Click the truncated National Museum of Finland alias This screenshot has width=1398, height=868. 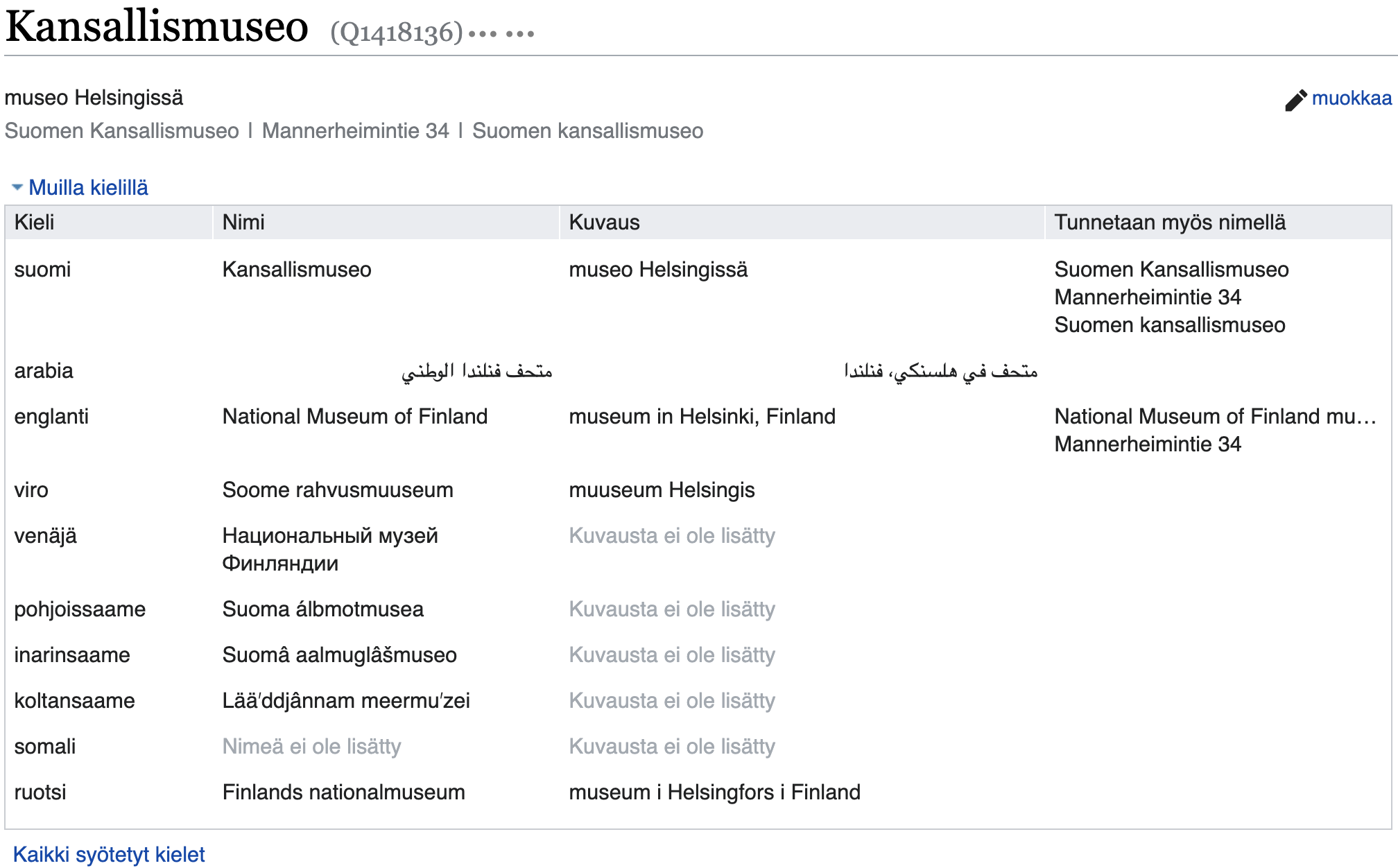point(1216,417)
